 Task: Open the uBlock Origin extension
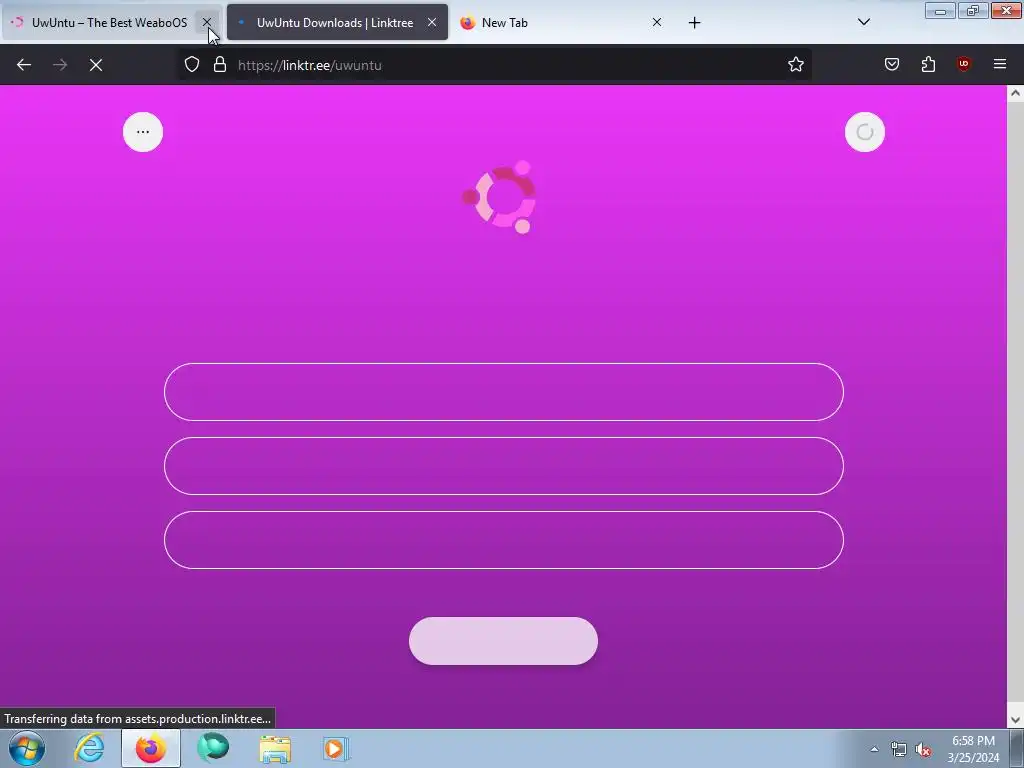coord(964,64)
